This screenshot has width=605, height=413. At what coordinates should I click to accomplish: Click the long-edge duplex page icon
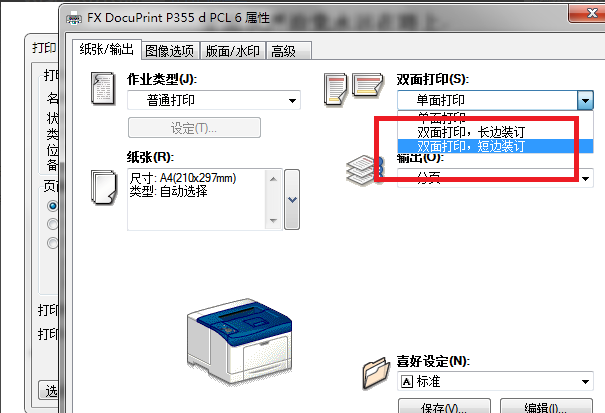(335, 90)
